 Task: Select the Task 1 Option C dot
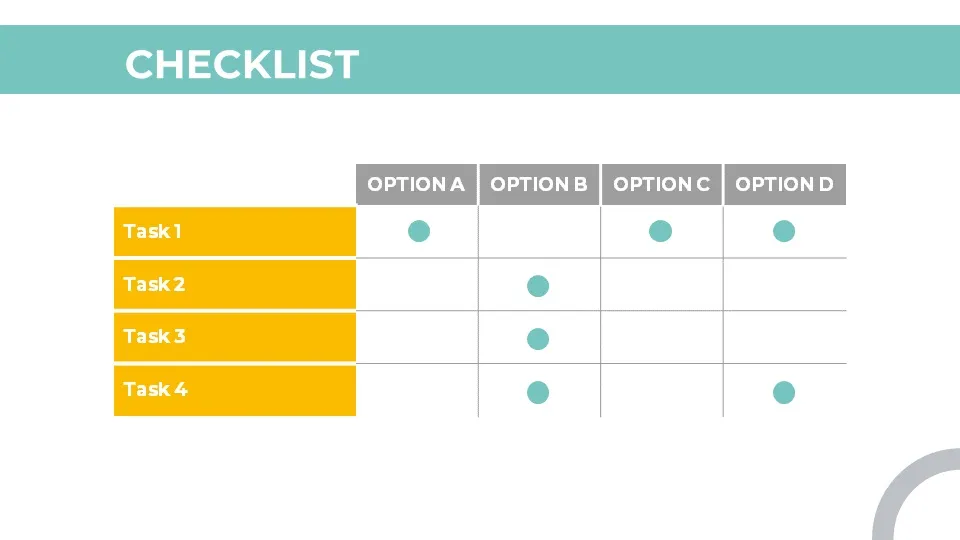(x=660, y=231)
